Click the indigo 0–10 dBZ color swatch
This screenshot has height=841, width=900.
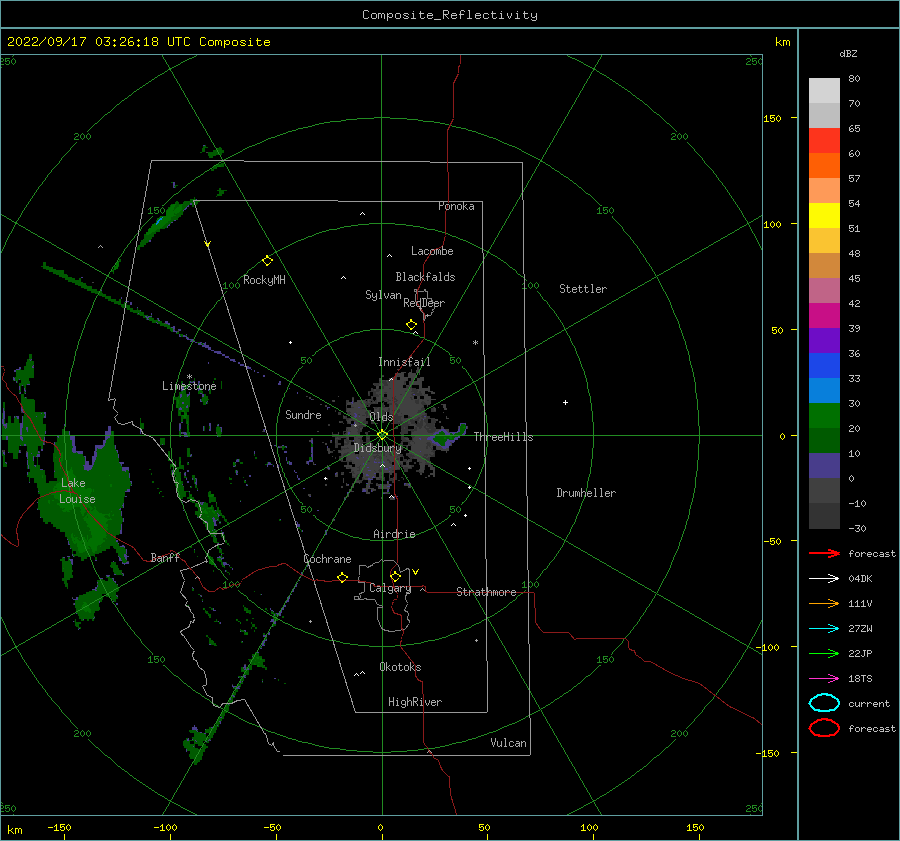pyautogui.click(x=824, y=466)
